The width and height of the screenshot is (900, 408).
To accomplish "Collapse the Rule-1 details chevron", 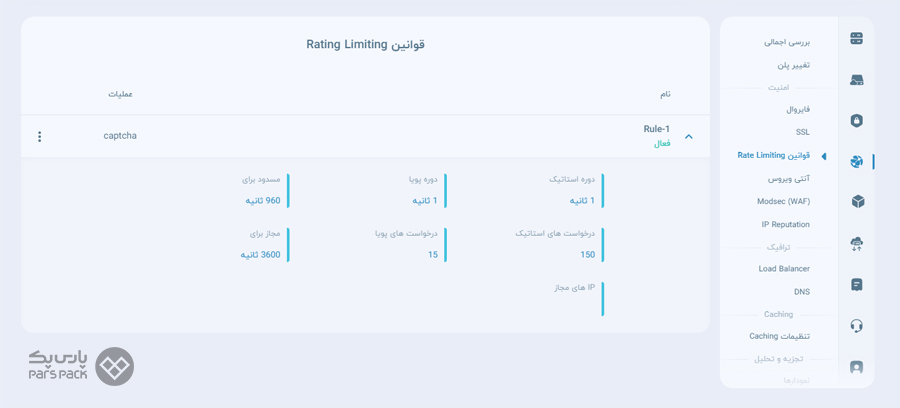I will (x=689, y=137).
